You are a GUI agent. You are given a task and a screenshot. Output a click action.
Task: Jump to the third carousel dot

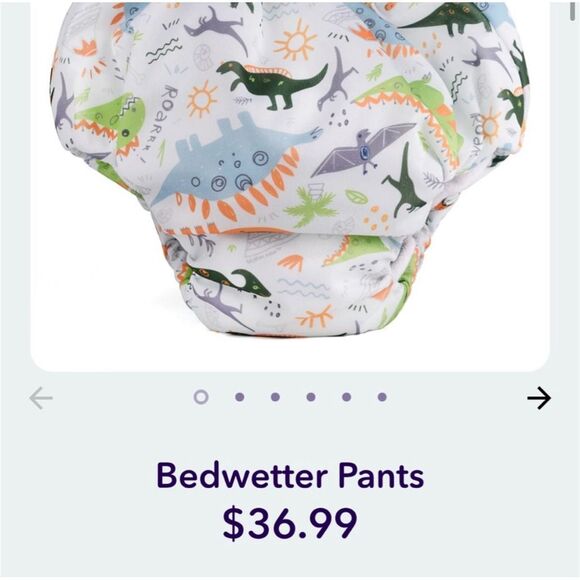[x=275, y=397]
